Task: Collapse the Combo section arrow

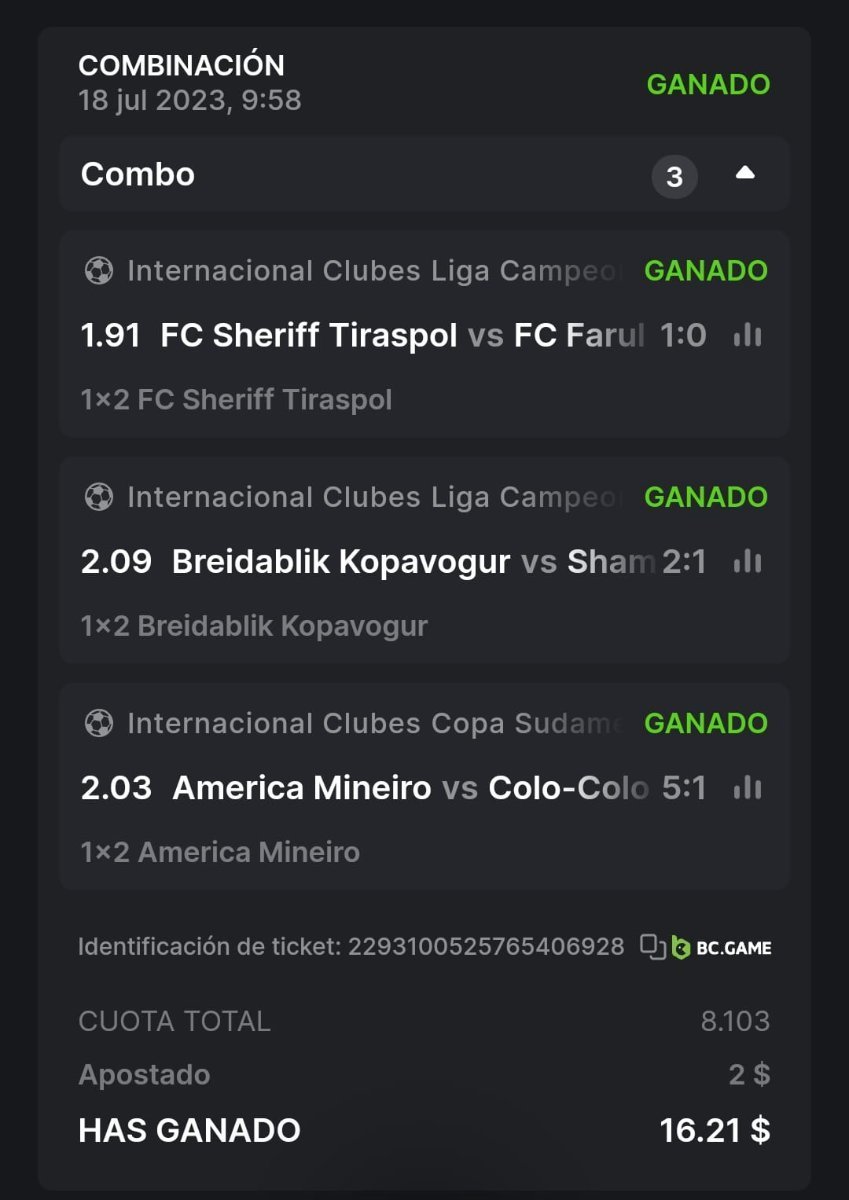Action: 745,174
